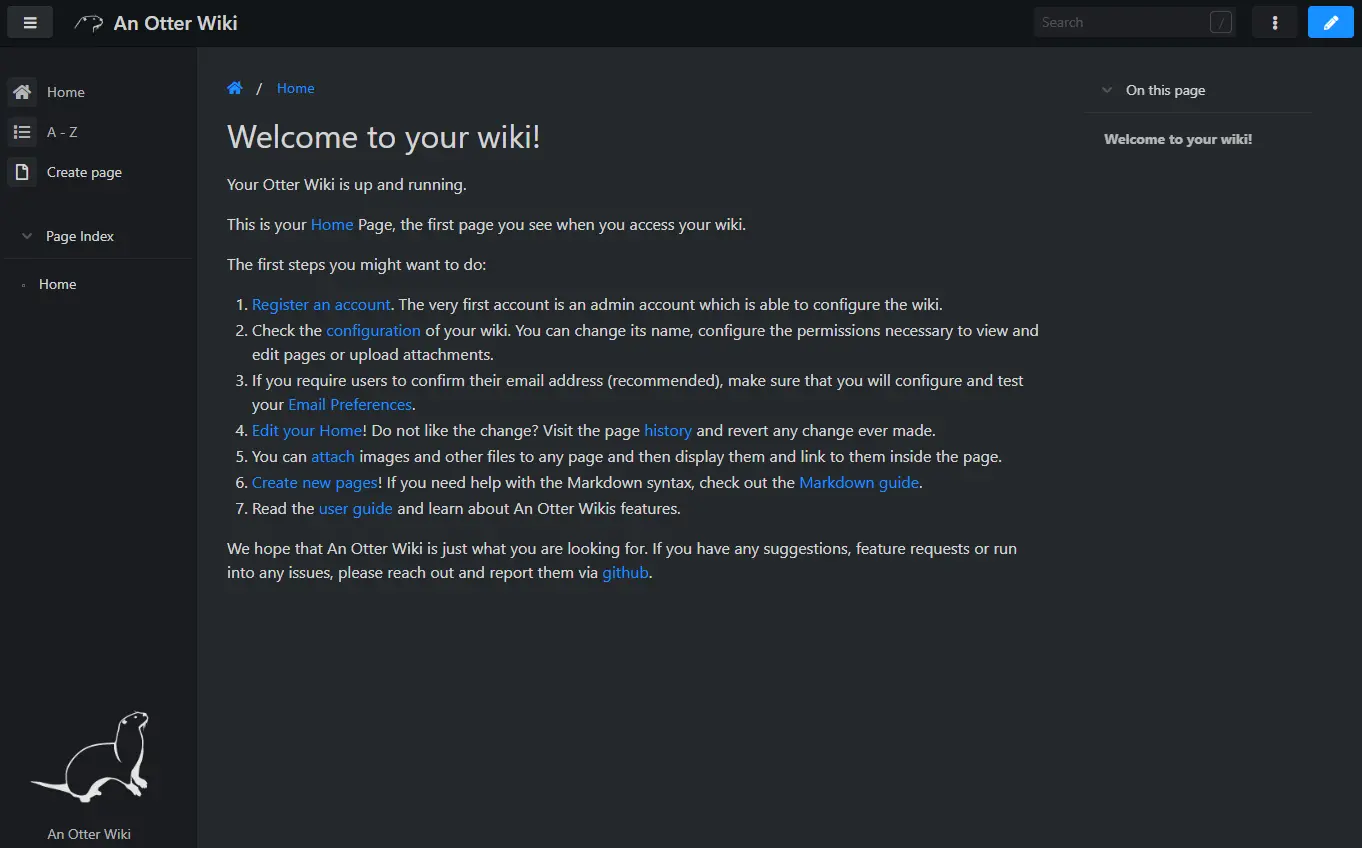Click the Create page icon
This screenshot has height=848, width=1362.
pos(22,171)
